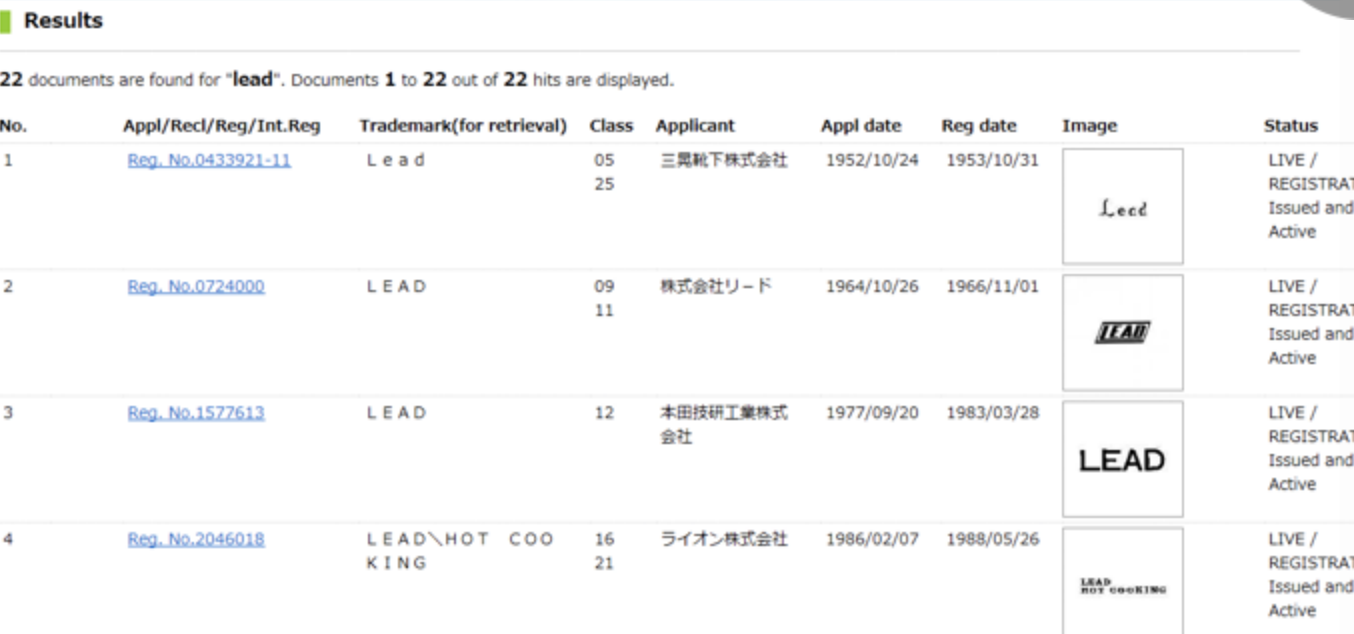Click the Class column header
1354x634 pixels.
pyautogui.click(x=611, y=126)
